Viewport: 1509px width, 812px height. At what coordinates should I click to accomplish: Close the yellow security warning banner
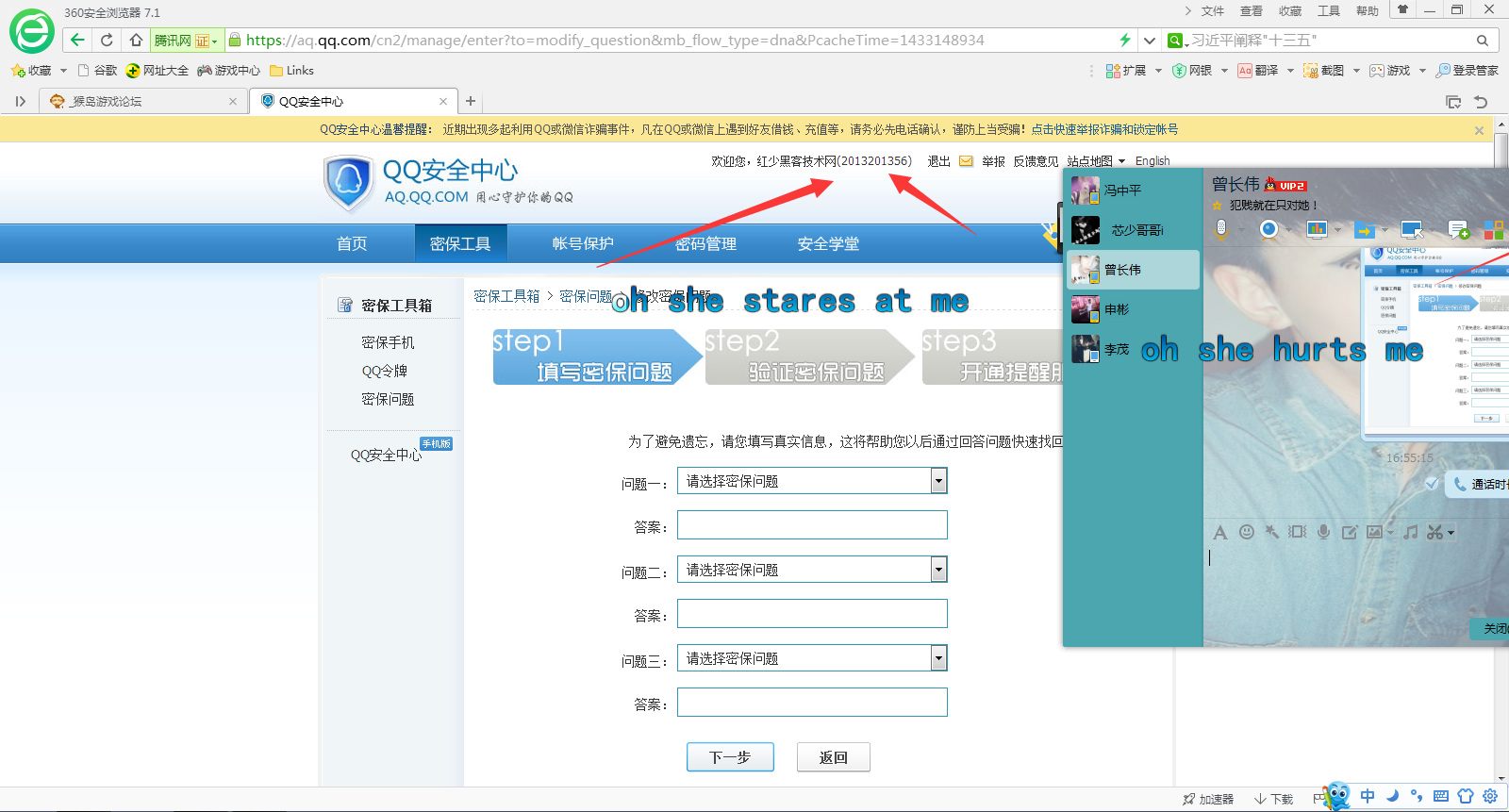coord(1479,130)
